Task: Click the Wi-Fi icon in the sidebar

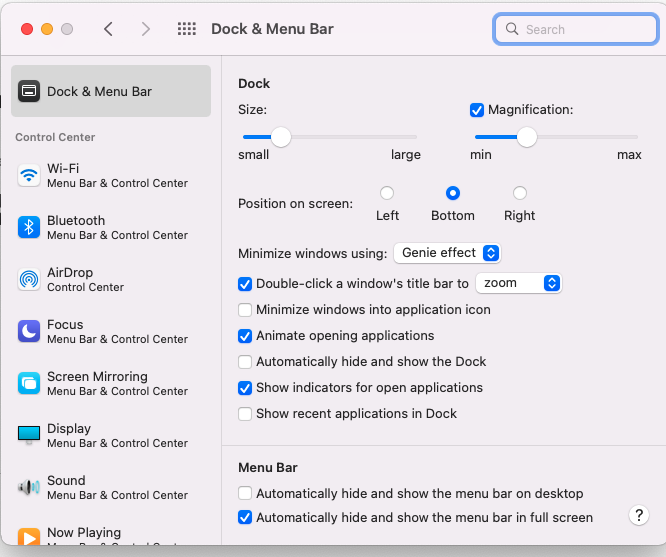Action: (29, 175)
